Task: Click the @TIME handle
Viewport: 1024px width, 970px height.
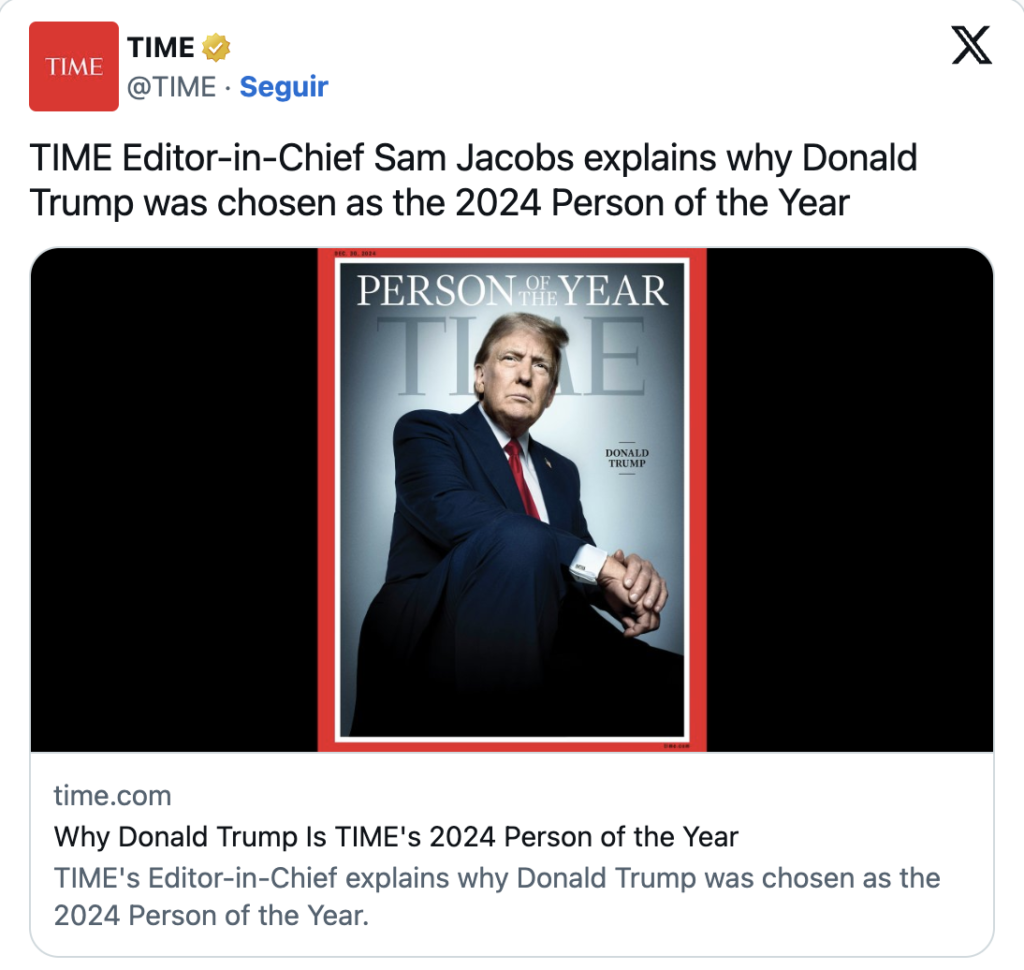Action: click(x=171, y=87)
